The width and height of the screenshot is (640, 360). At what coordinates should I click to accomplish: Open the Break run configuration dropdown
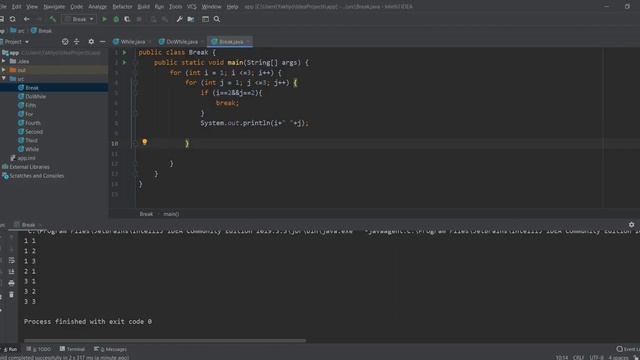coord(79,19)
